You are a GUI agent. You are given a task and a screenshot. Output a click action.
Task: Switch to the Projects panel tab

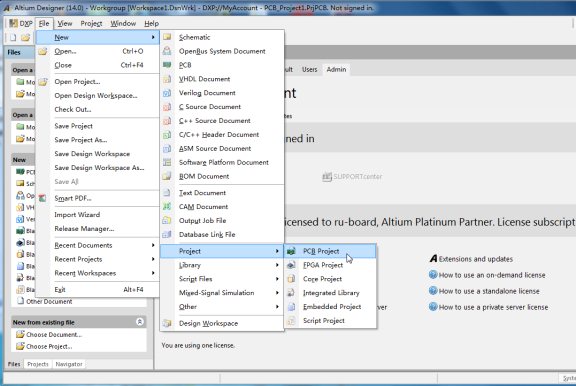37,364
